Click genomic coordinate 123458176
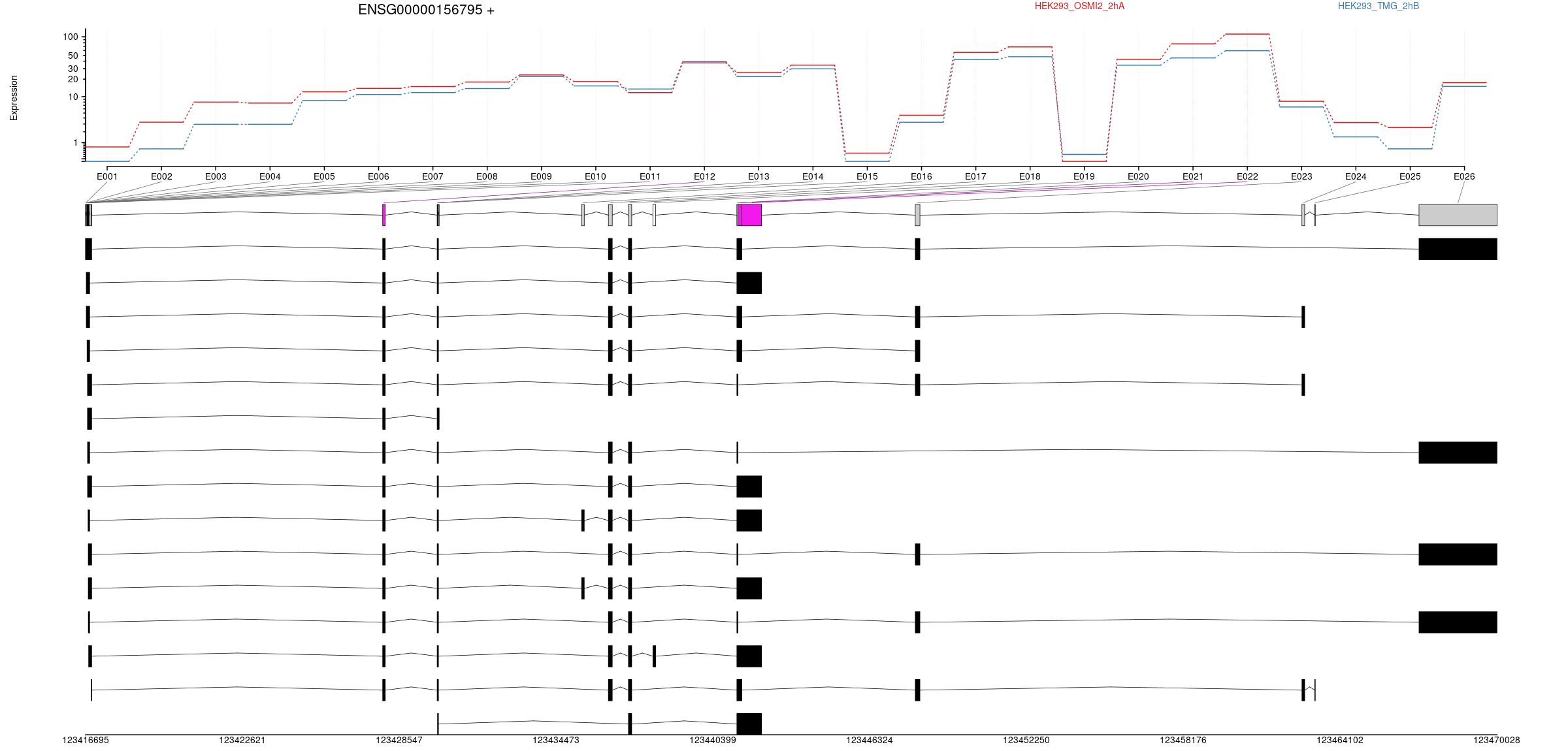This screenshot has height=751, width=1568. tap(1183, 740)
